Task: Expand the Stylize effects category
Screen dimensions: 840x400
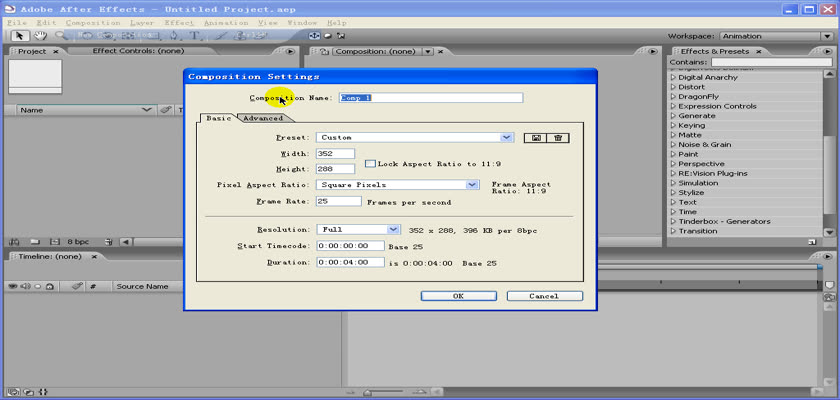Action: pyautogui.click(x=674, y=193)
